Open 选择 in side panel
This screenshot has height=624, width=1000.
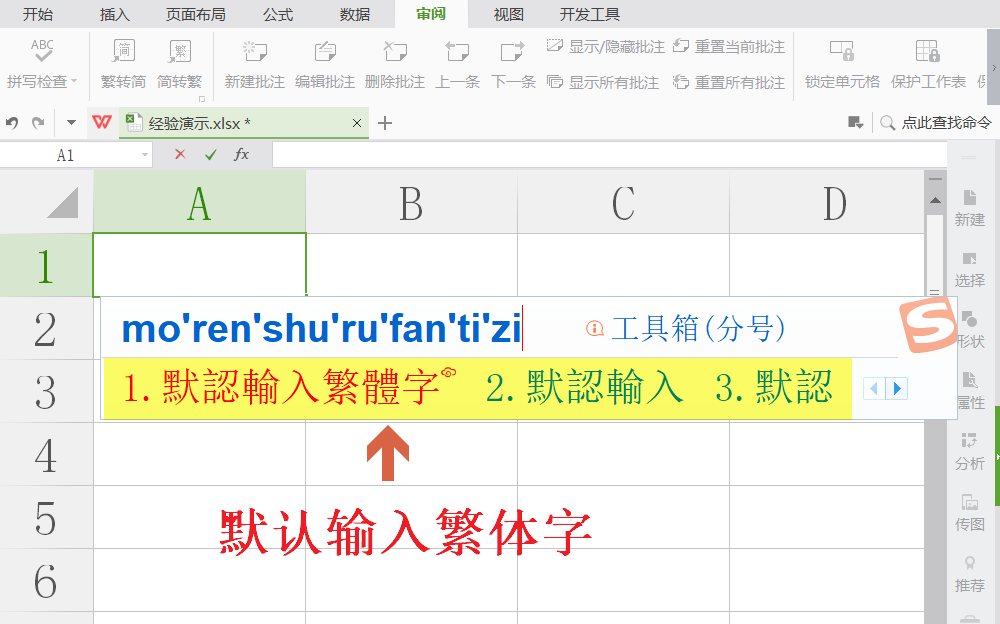(x=969, y=269)
